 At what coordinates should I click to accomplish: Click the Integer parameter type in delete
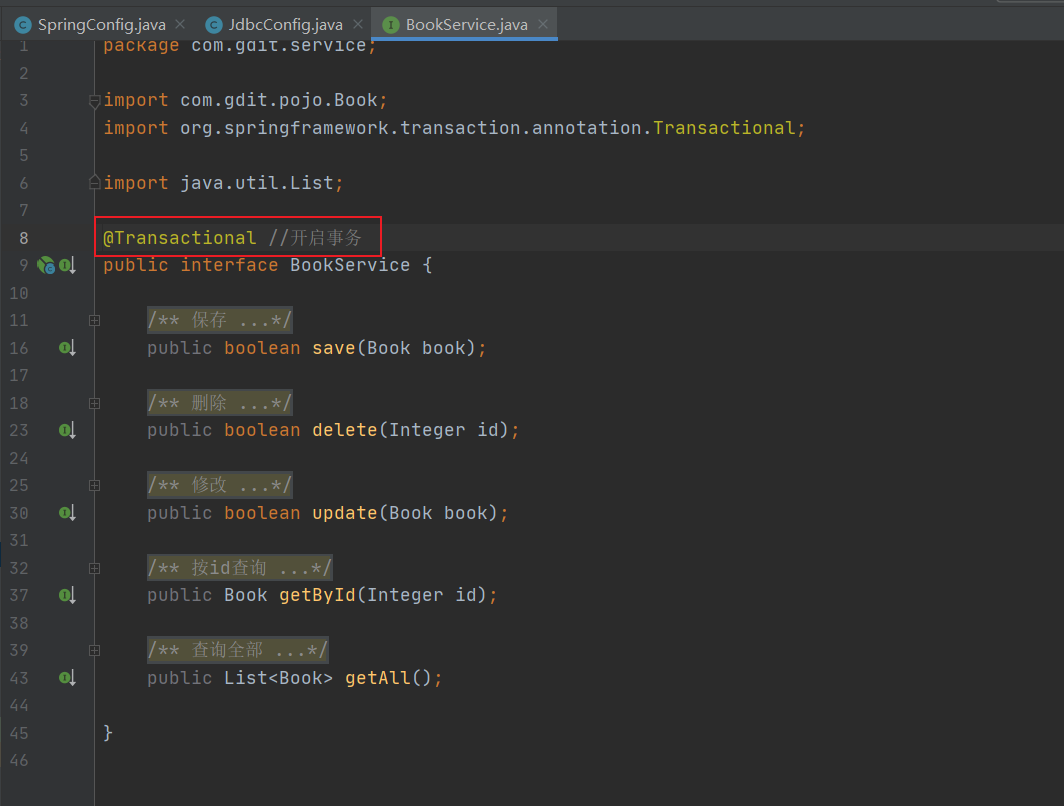(x=428, y=430)
